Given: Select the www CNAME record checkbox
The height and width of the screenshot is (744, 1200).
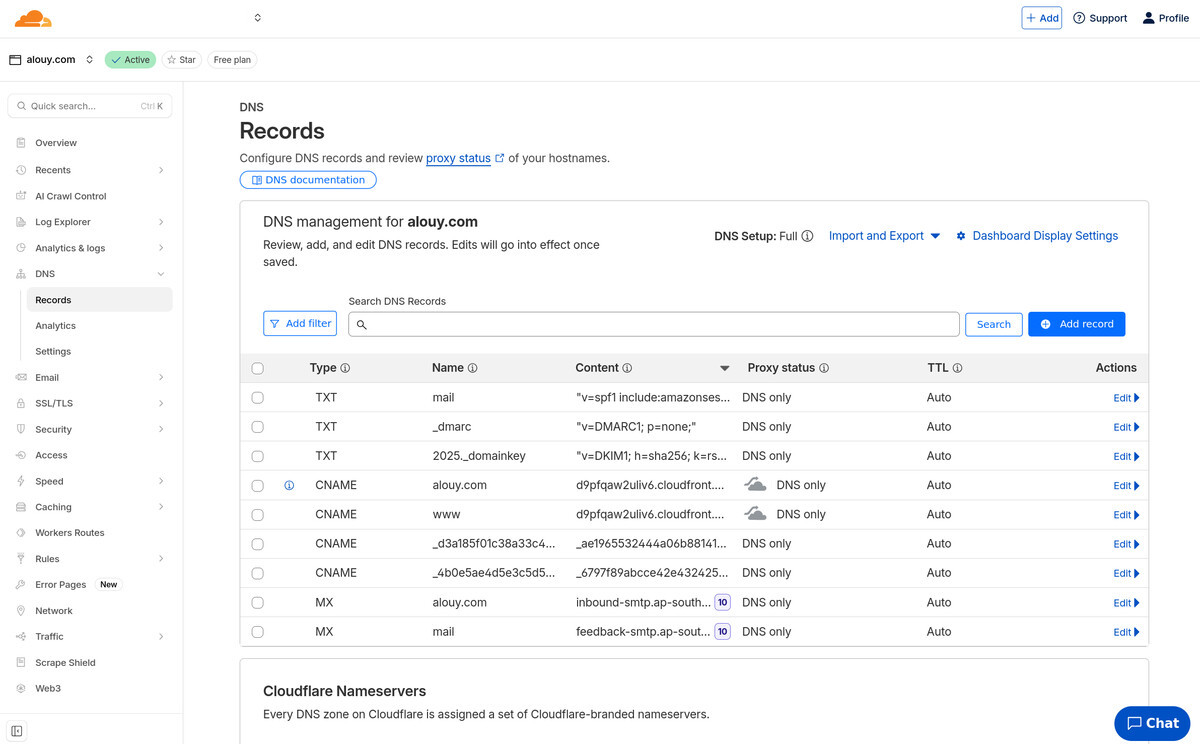Looking at the screenshot, I should pos(257,515).
